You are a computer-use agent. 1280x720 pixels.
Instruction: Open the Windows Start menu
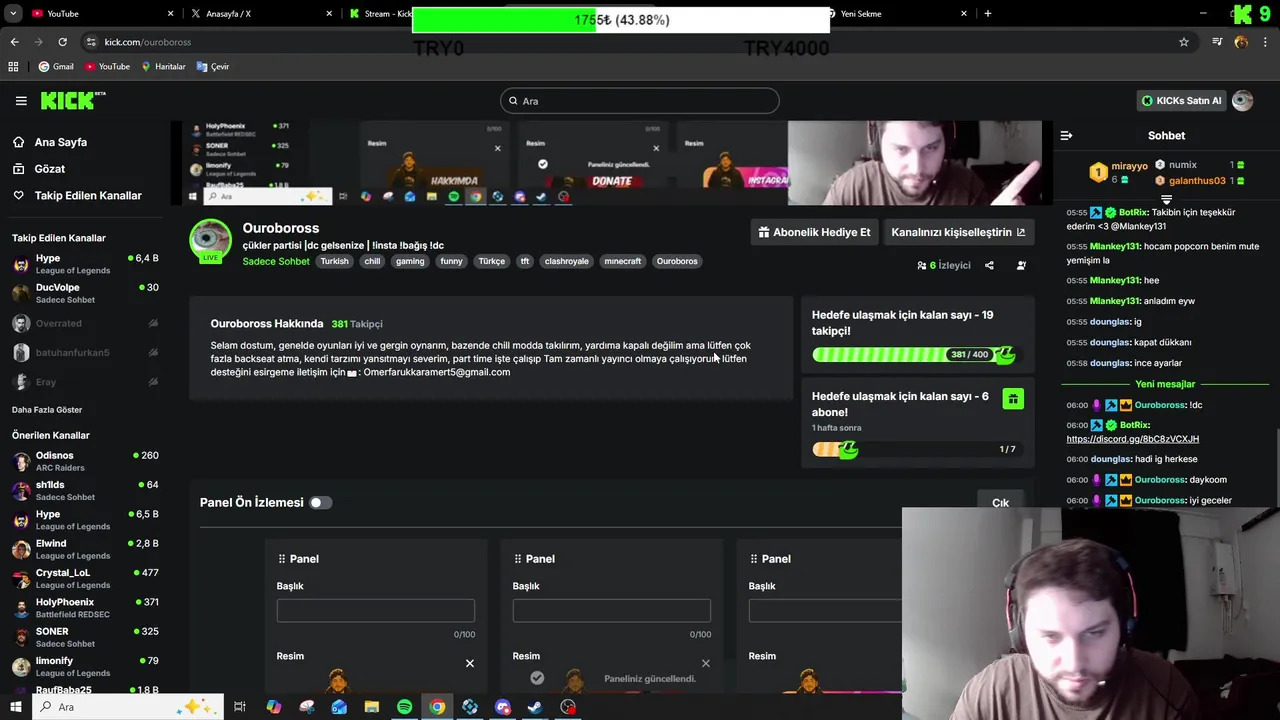pyautogui.click(x=15, y=707)
